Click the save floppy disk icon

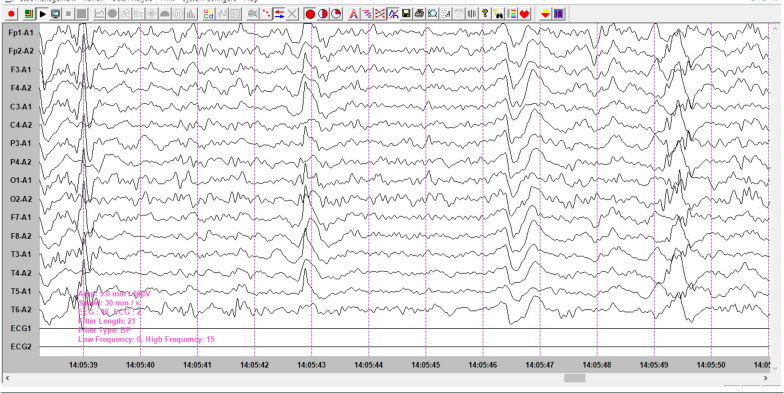pos(406,14)
